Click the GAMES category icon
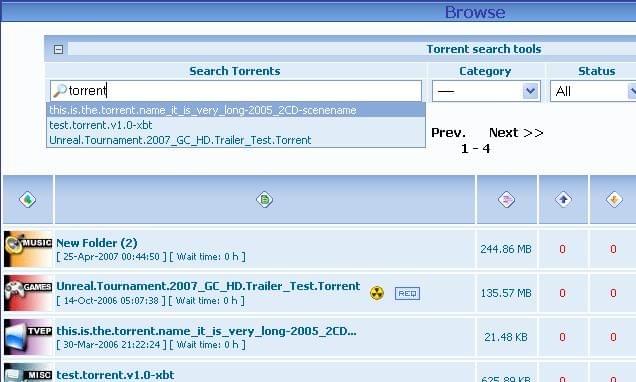Image resolution: width=636 pixels, height=382 pixels. click(28, 293)
